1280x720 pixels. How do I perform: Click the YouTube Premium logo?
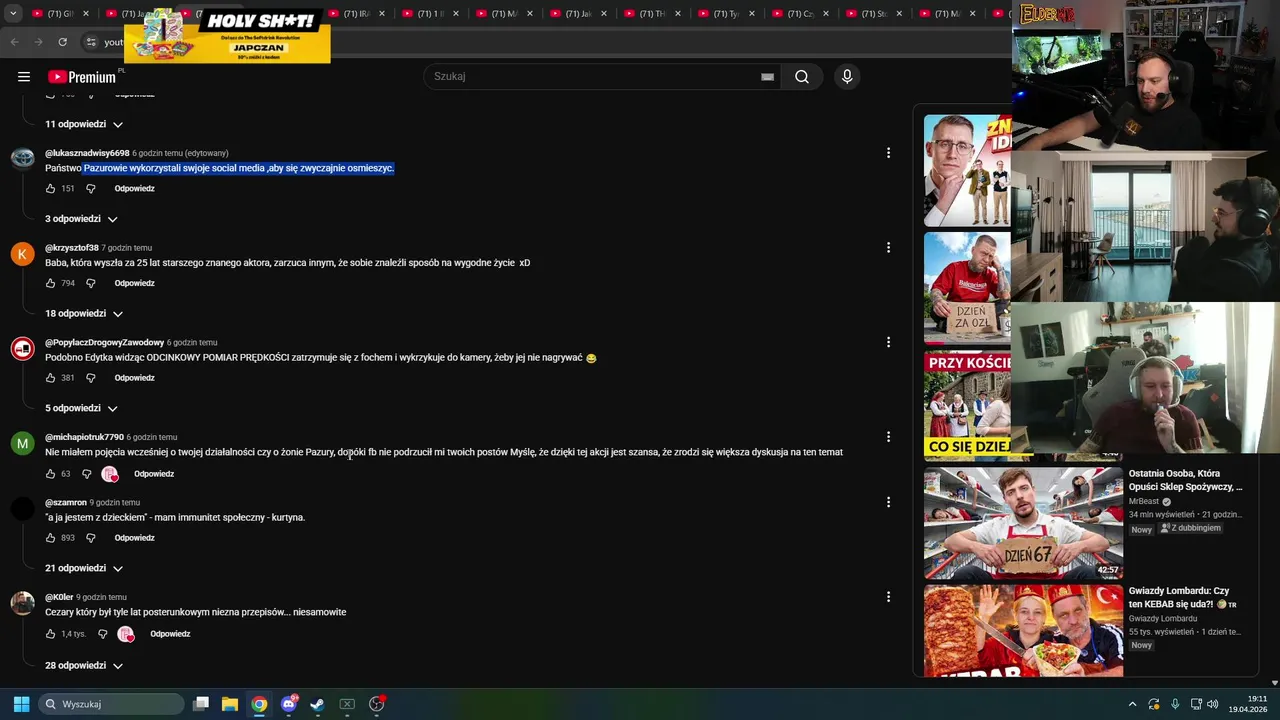tap(82, 77)
